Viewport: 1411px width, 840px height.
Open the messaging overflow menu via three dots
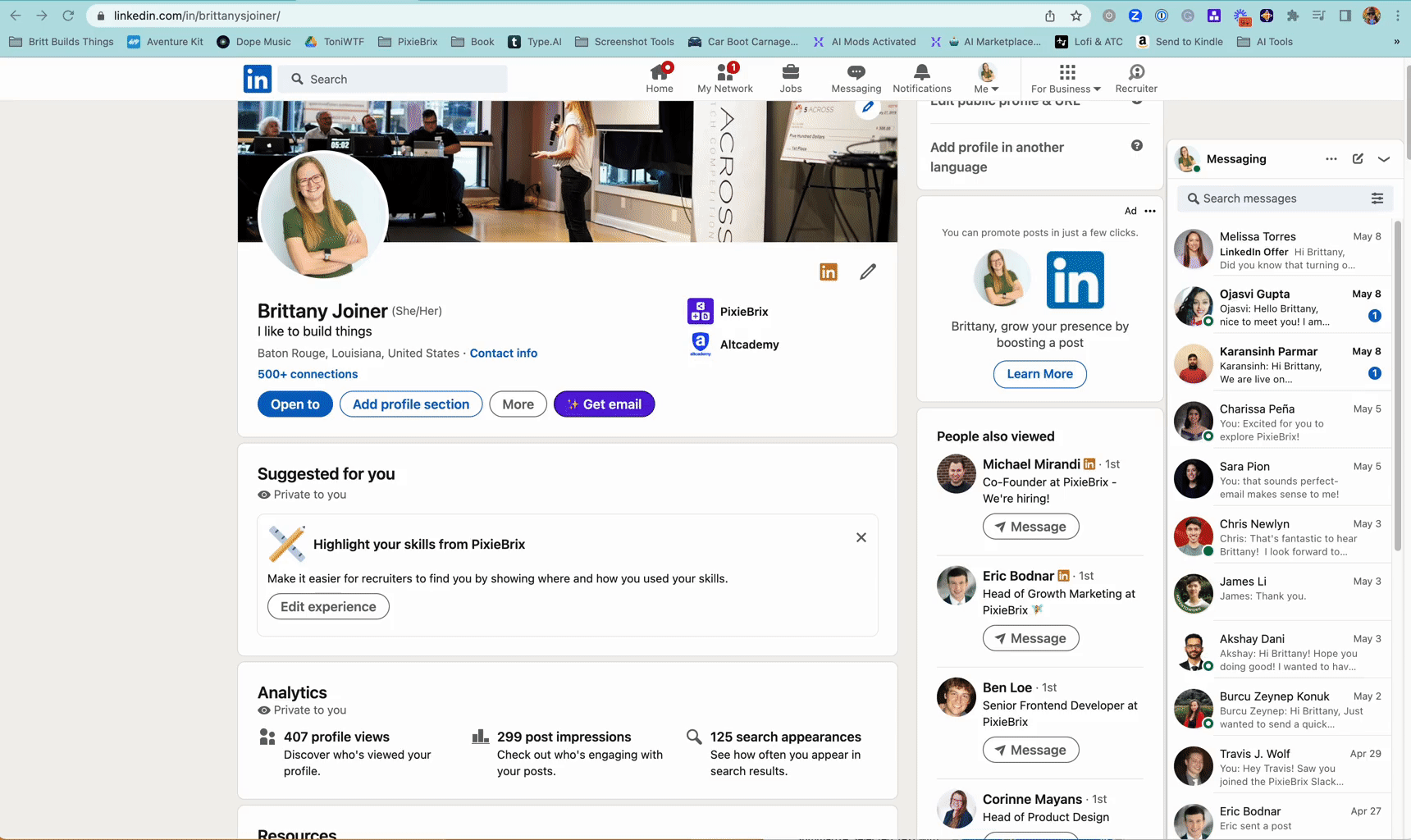pyautogui.click(x=1331, y=158)
